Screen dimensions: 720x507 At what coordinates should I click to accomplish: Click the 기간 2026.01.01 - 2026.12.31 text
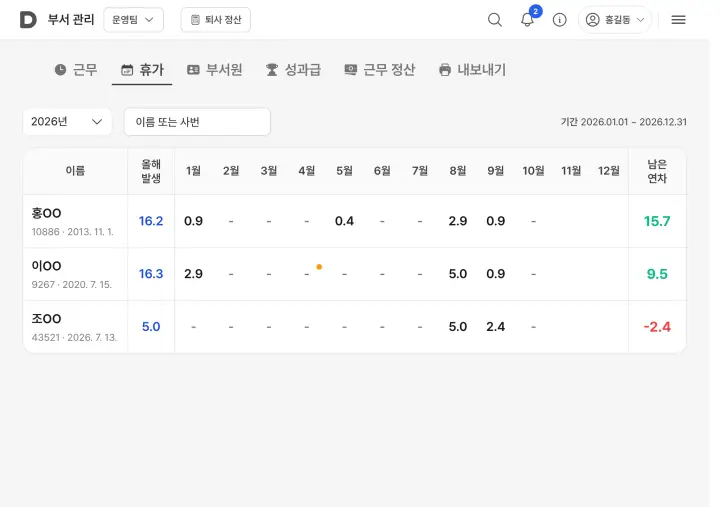[x=624, y=122]
